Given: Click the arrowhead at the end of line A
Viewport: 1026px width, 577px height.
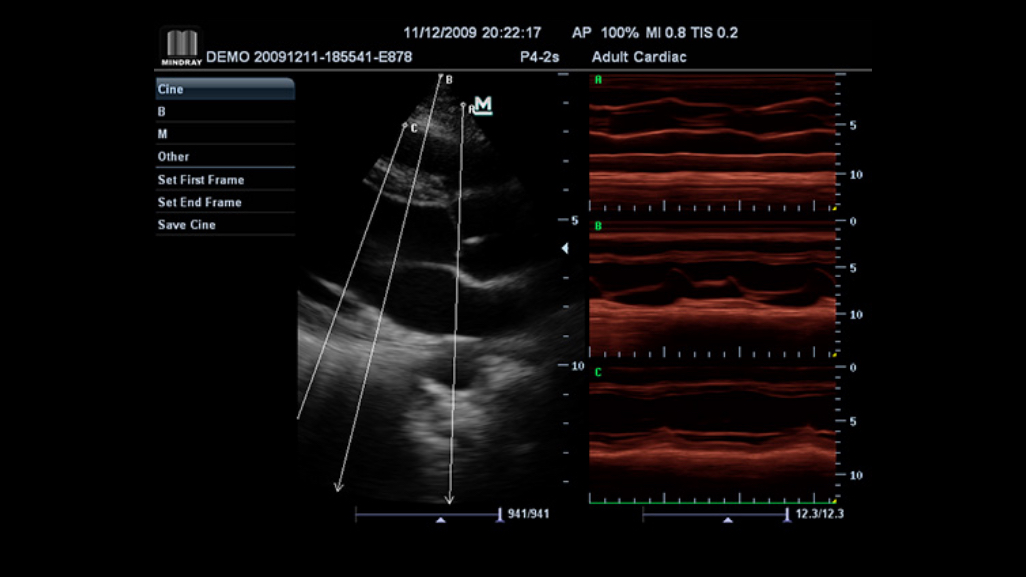Looking at the screenshot, I should click(x=449, y=499).
